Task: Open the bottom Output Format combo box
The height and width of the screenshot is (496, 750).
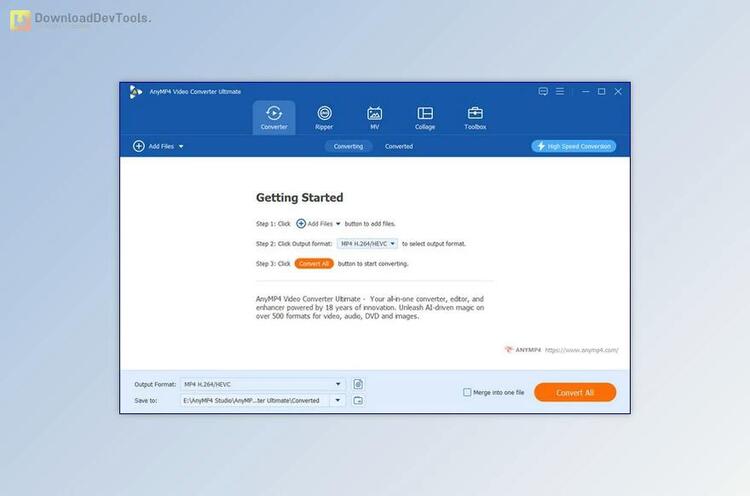Action: (262, 384)
